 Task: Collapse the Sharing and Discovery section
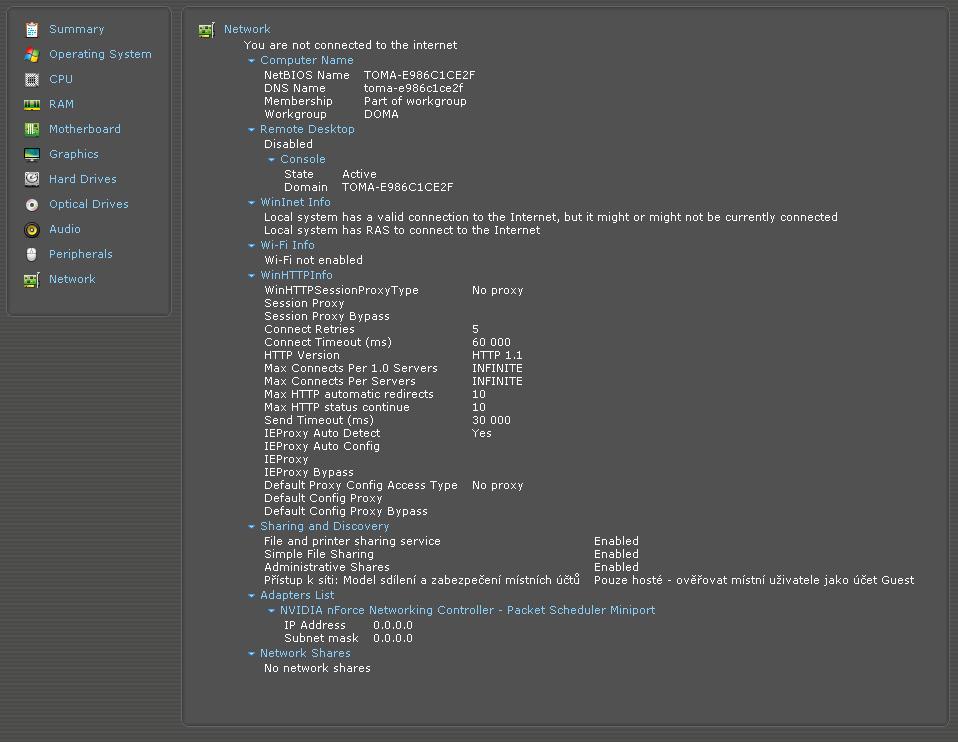tap(252, 527)
